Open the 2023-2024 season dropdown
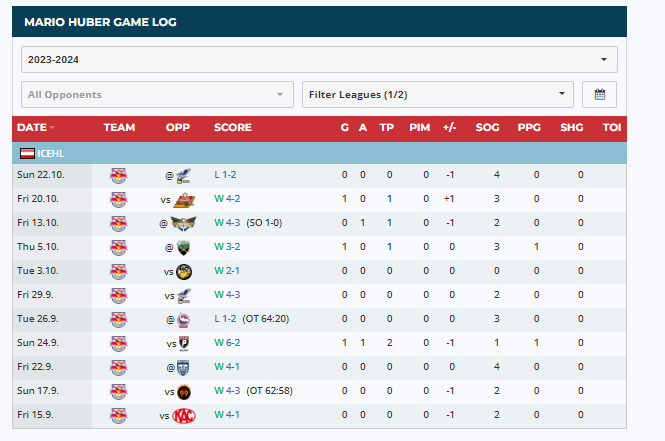Screen dimensions: 665x441 click(x=319, y=59)
